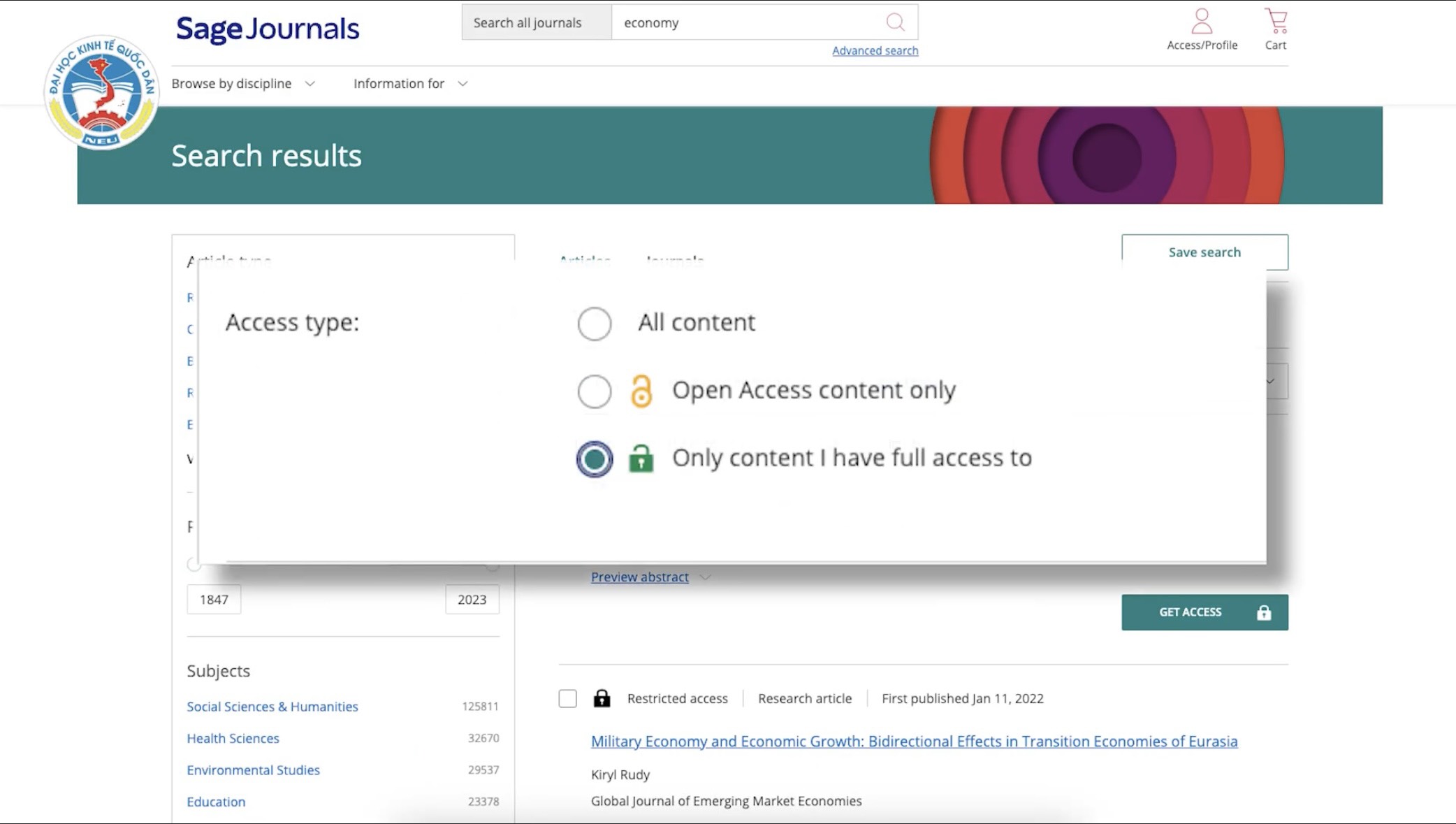Tick the Military Economy article checkbox

coord(567,698)
